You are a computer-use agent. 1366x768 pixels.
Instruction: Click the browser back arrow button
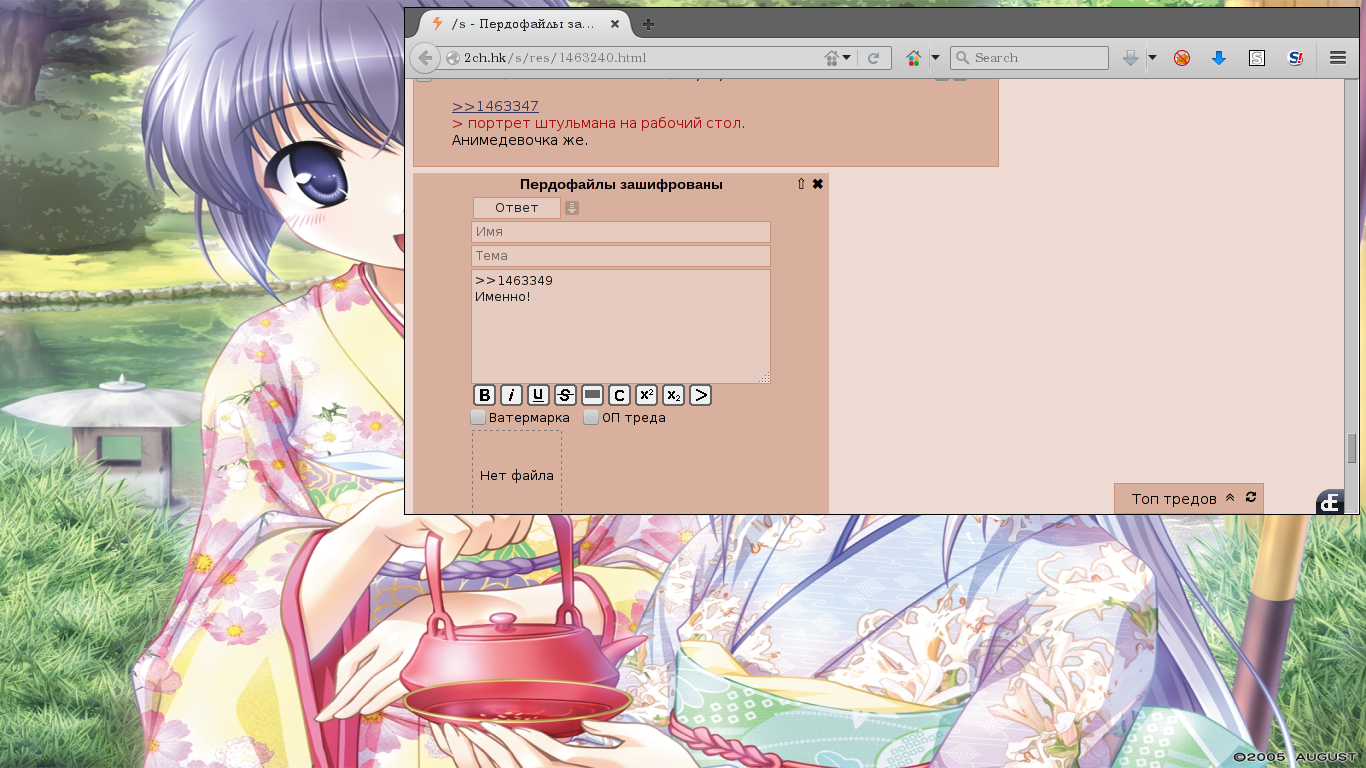[x=425, y=58]
